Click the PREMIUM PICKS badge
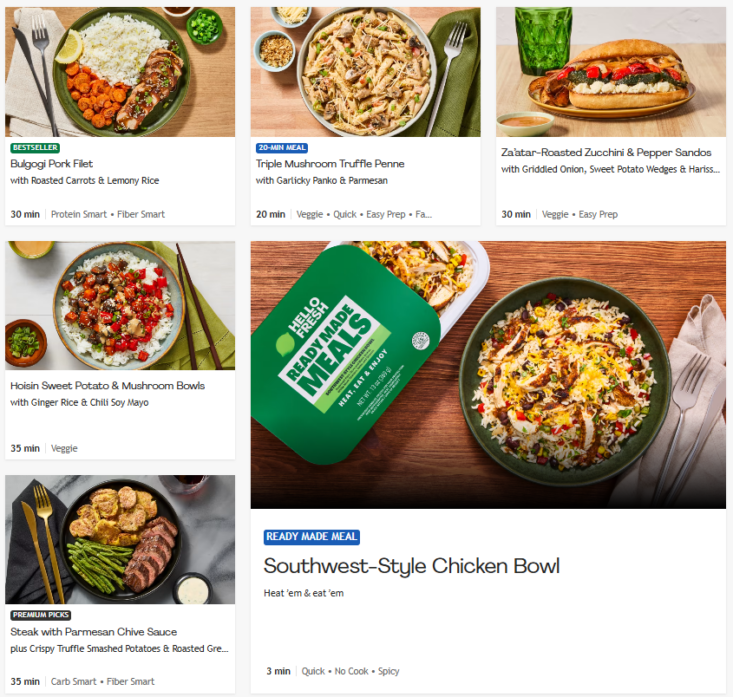This screenshot has height=697, width=733. 41,616
